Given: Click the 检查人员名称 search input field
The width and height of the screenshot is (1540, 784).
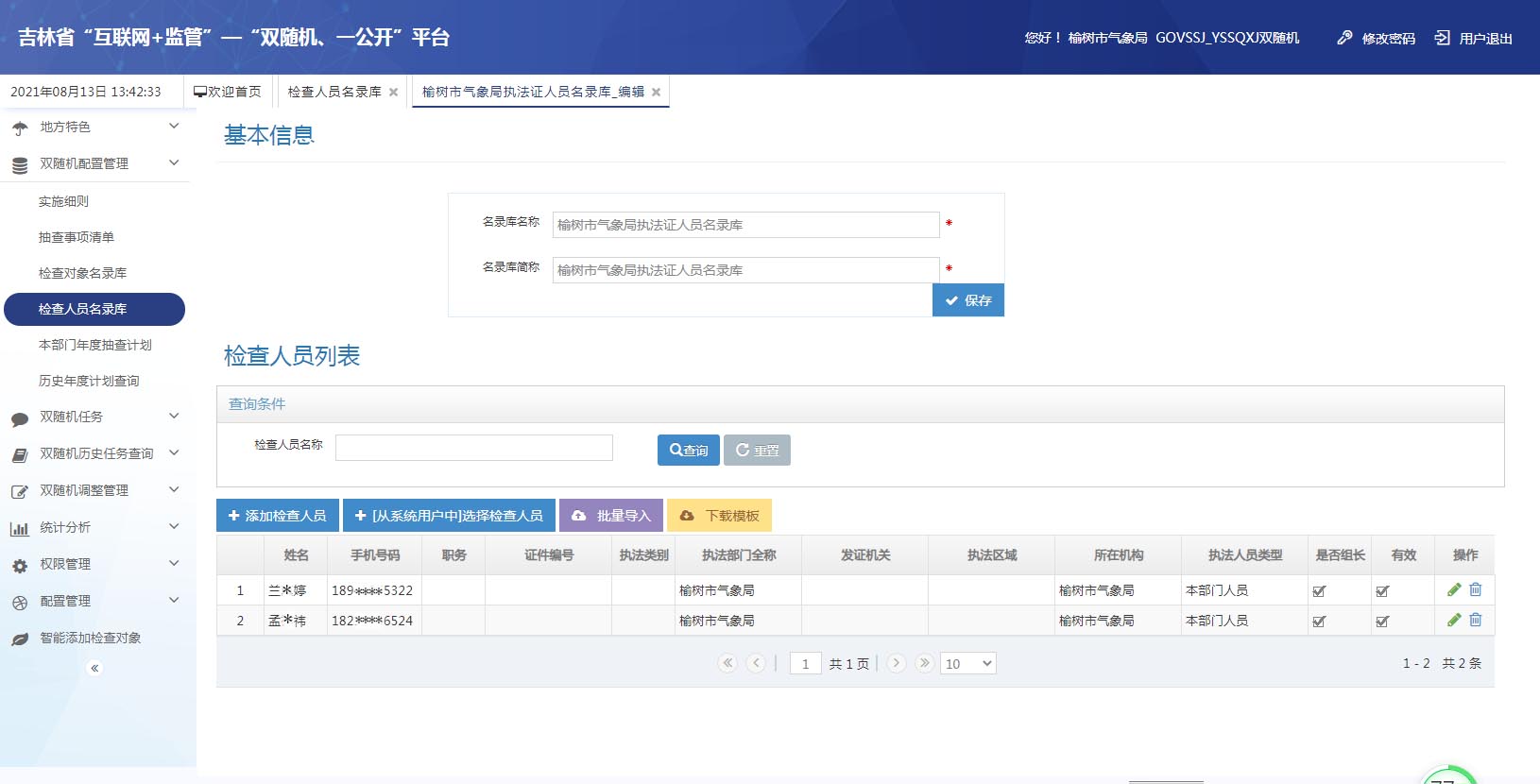Looking at the screenshot, I should click(x=473, y=448).
